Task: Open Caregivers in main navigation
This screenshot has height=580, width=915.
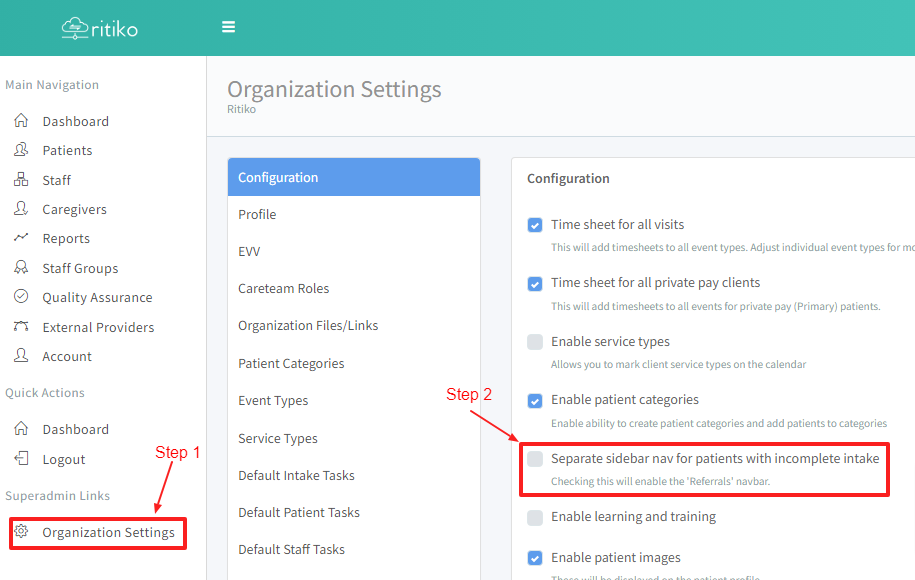Action: 74,209
